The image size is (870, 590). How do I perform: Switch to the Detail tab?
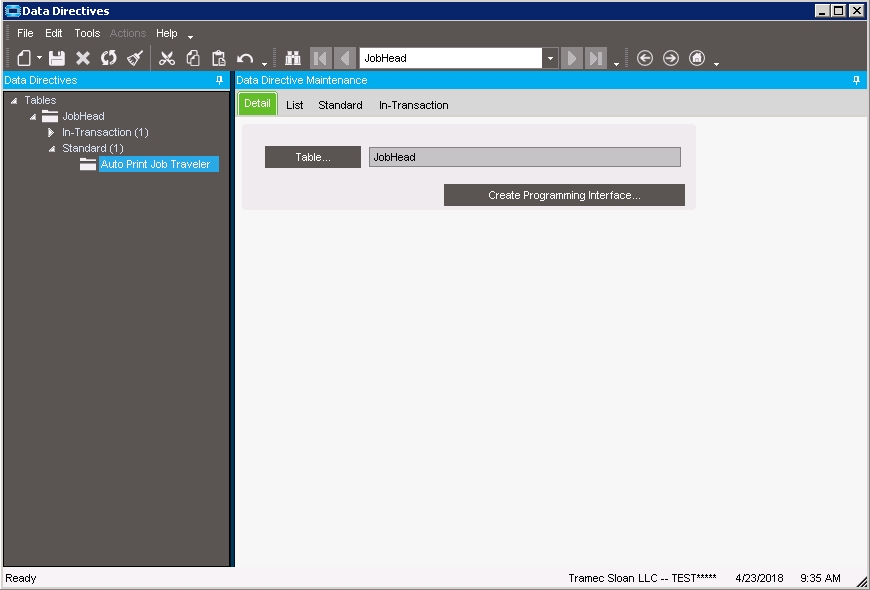[x=257, y=104]
